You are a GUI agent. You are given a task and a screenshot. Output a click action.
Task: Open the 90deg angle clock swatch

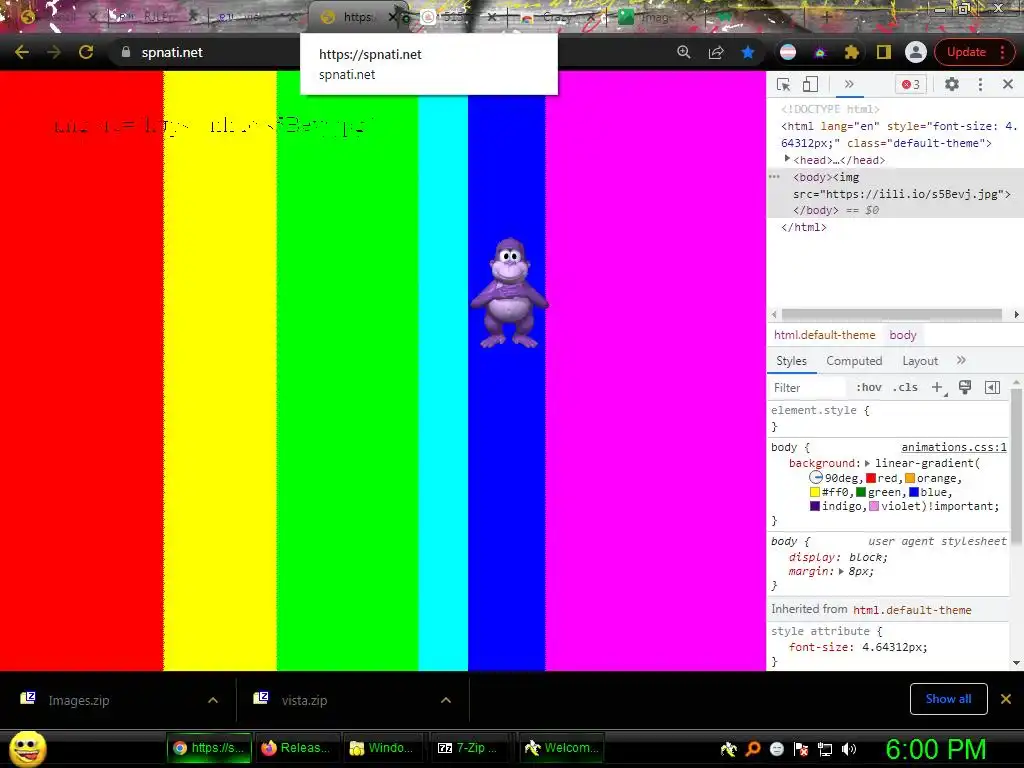point(816,477)
